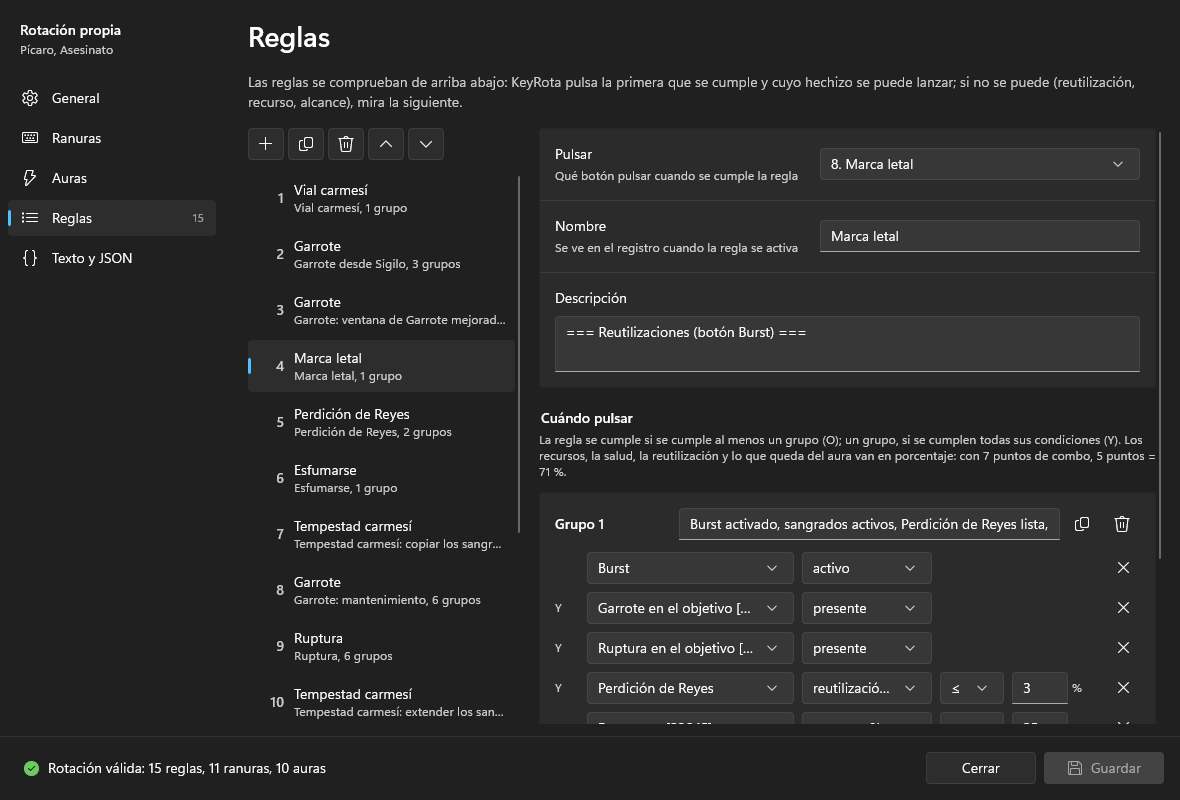Image resolution: width=1180 pixels, height=800 pixels.
Task: Move the selected rule down
Action: 426,144
